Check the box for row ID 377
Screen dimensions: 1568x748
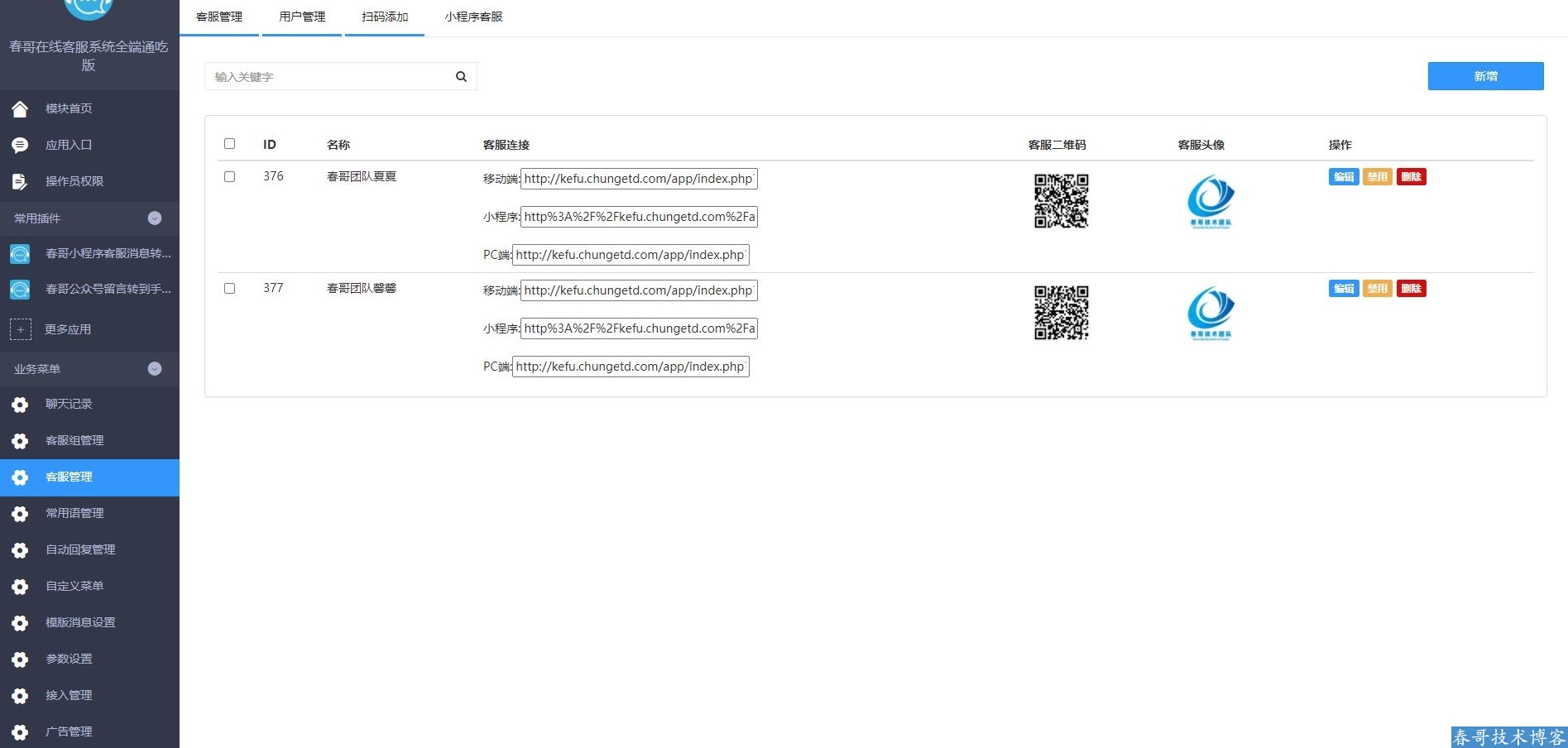(x=230, y=289)
